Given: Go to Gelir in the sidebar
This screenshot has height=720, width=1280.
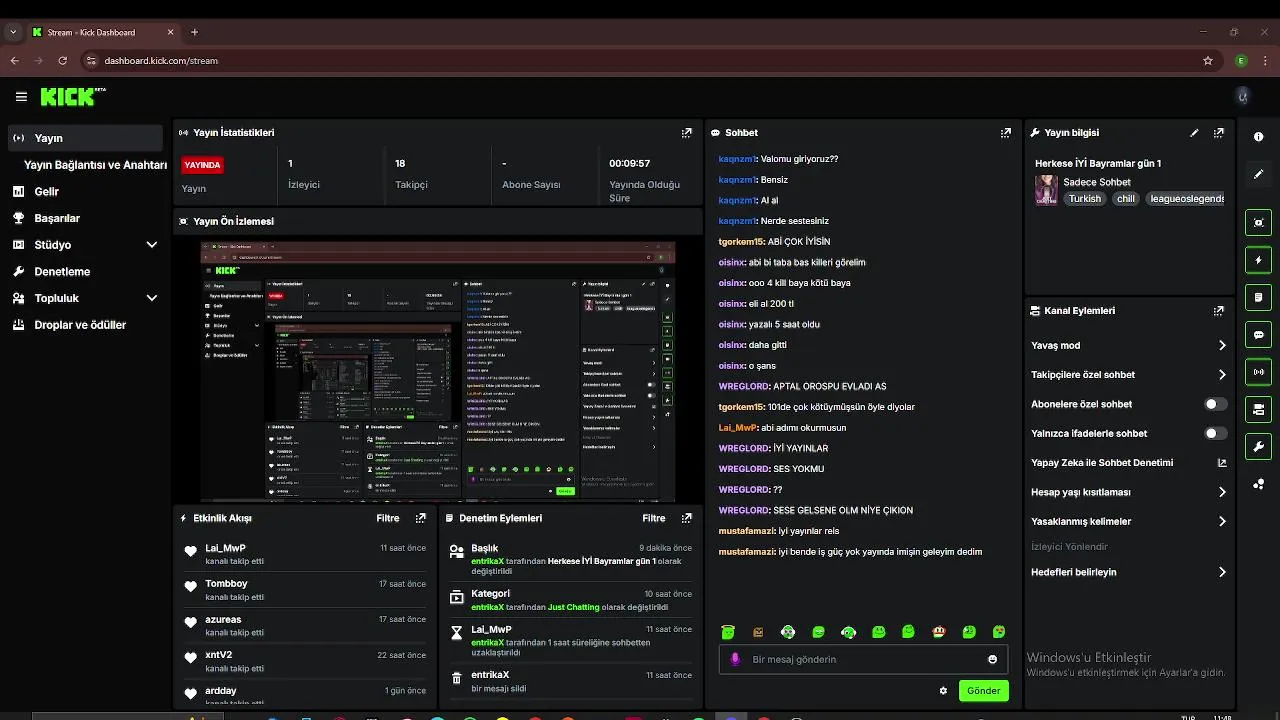Looking at the screenshot, I should (x=85, y=191).
